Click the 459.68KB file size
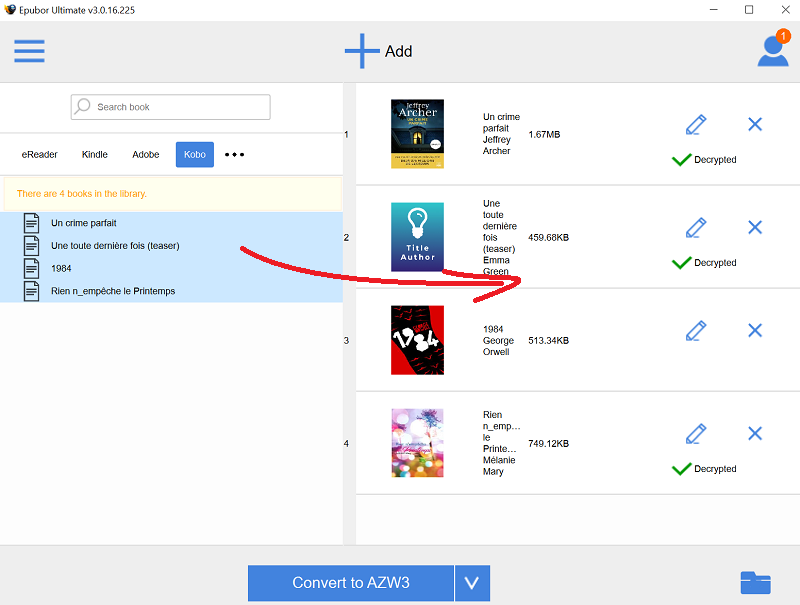 [548, 238]
